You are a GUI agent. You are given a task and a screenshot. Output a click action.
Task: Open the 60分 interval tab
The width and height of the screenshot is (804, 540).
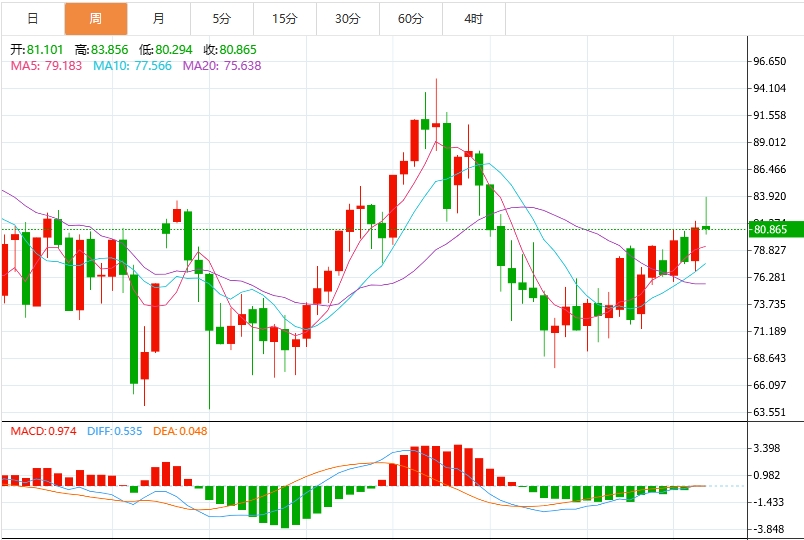411,19
